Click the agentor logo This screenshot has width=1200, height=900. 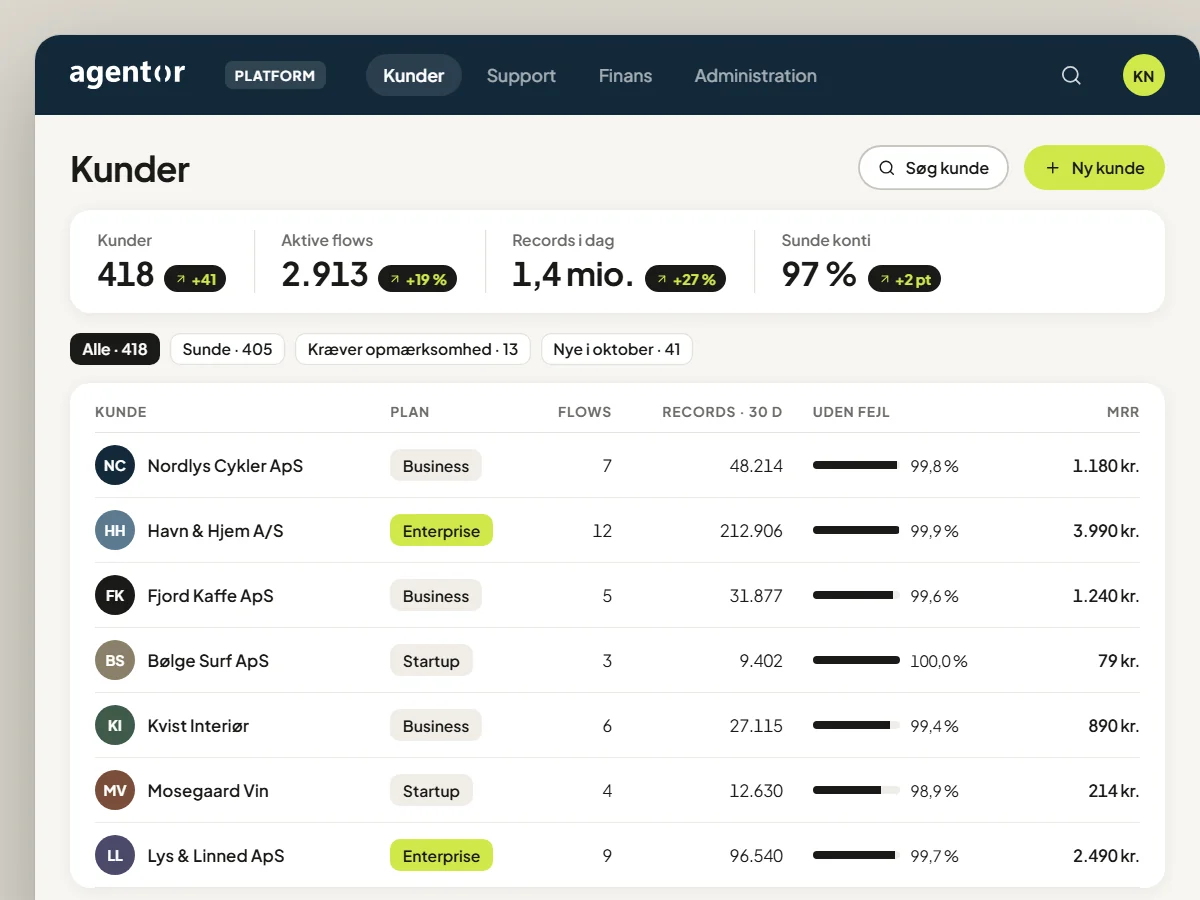[x=127, y=75]
